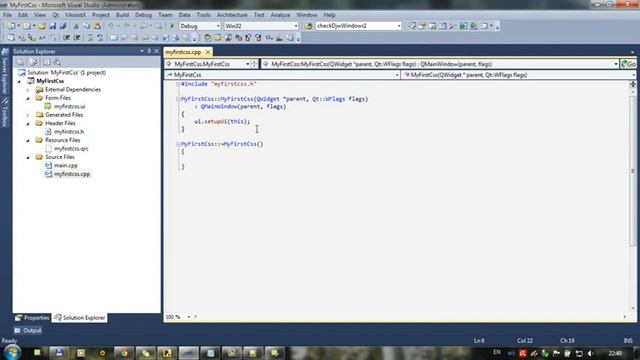Comment out selected lines icon
Screen dimensions: 640x360
click(x=90, y=38)
